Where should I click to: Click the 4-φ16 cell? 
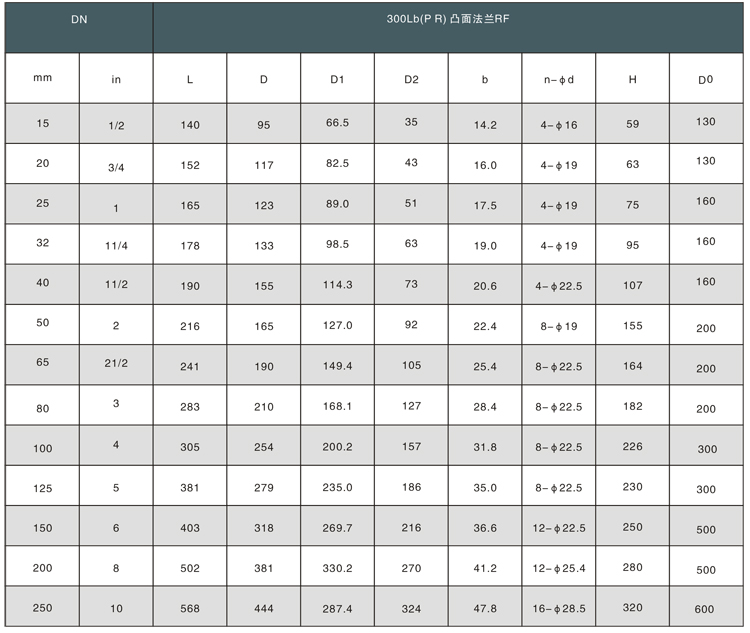pos(559,124)
